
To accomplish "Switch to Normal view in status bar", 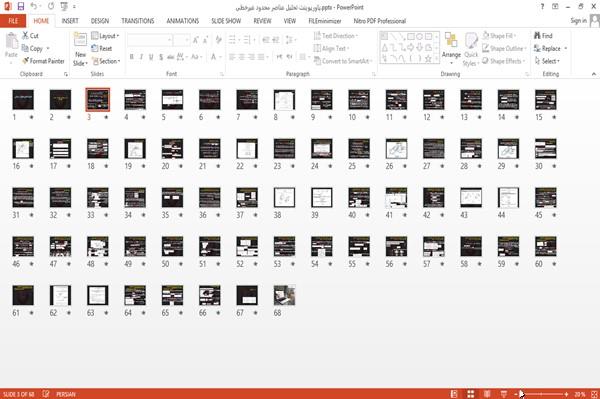I will [x=454, y=394].
